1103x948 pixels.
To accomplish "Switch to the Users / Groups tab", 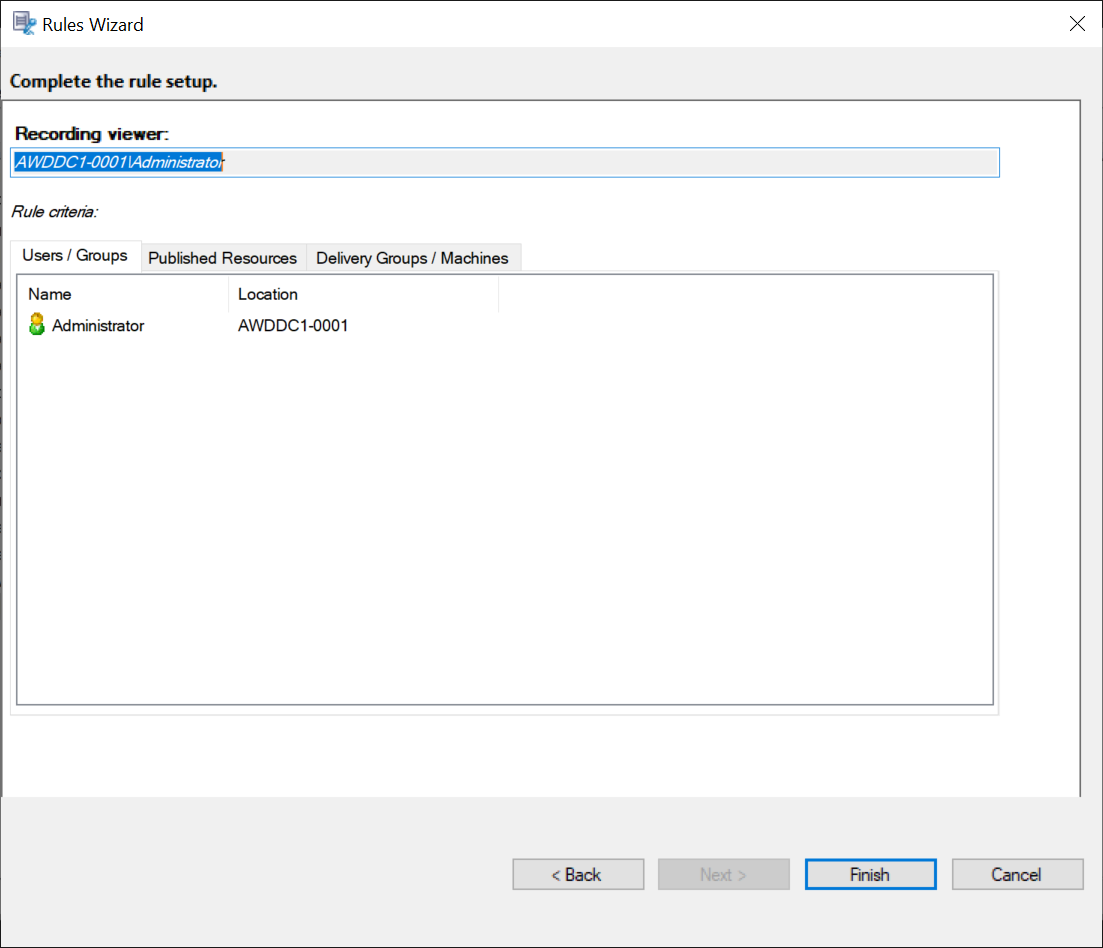I will (x=75, y=255).
